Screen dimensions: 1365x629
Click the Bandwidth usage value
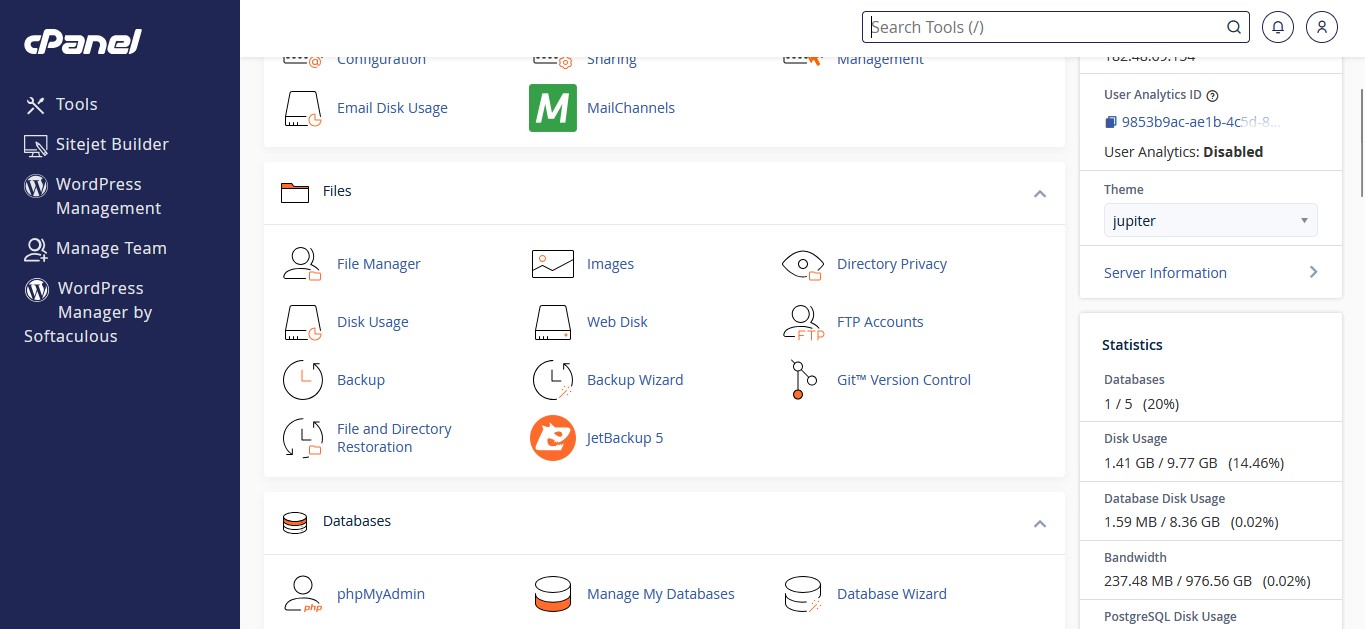(1207, 581)
